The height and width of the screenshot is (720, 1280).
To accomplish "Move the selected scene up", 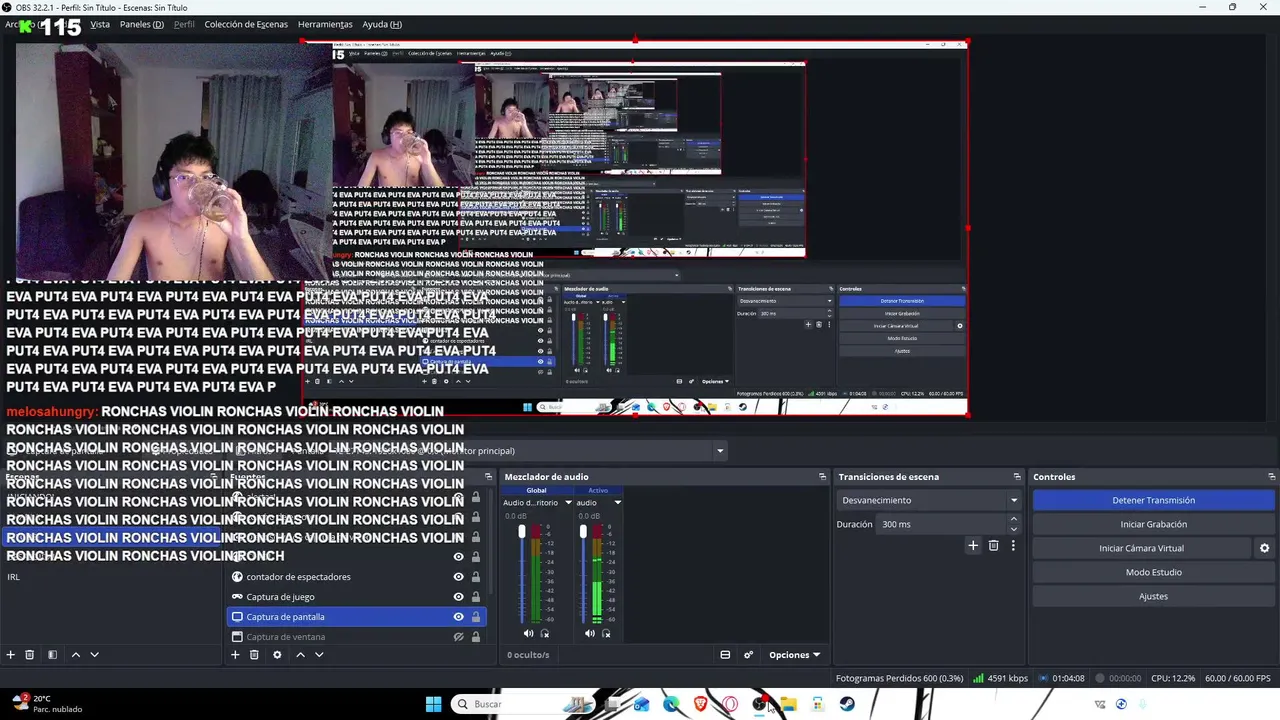I will 76,655.
